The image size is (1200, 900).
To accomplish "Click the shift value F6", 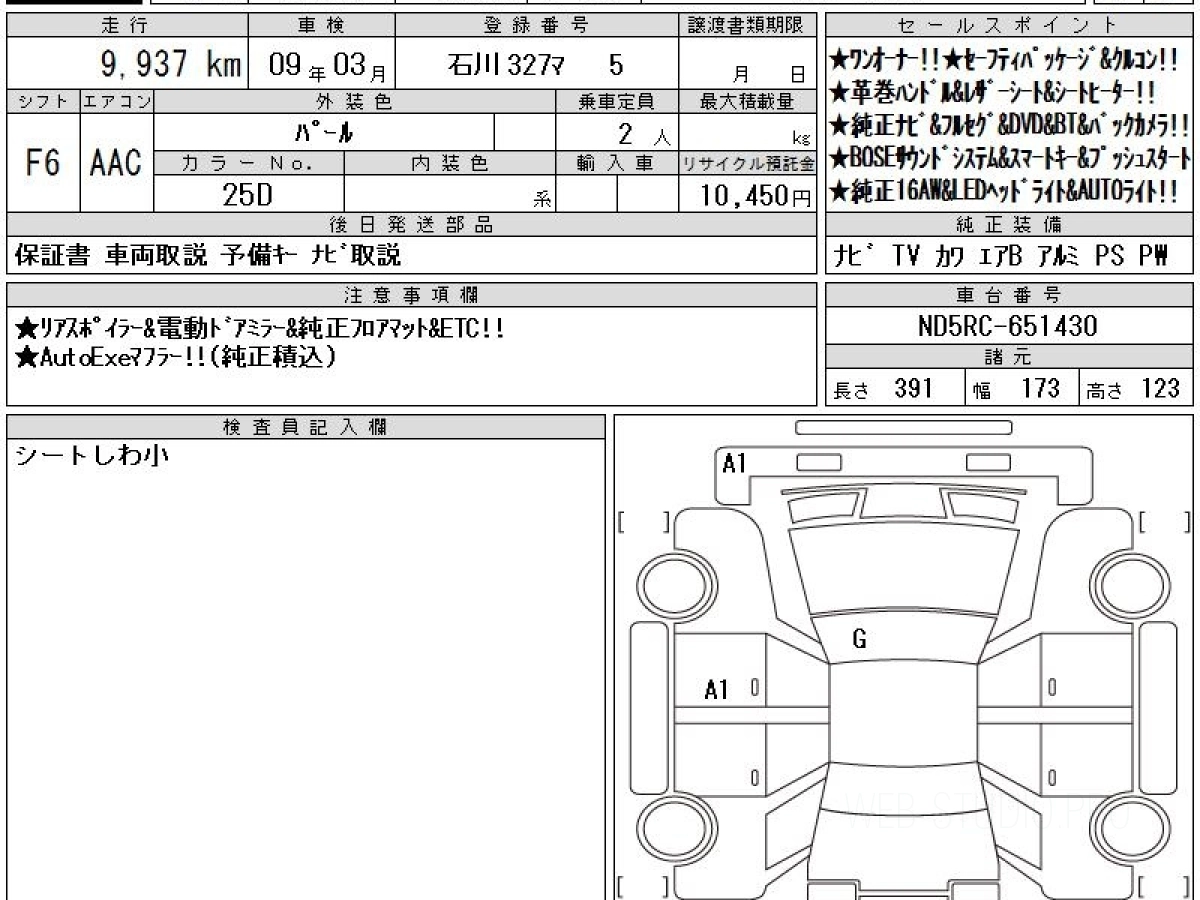I will pyautogui.click(x=43, y=163).
